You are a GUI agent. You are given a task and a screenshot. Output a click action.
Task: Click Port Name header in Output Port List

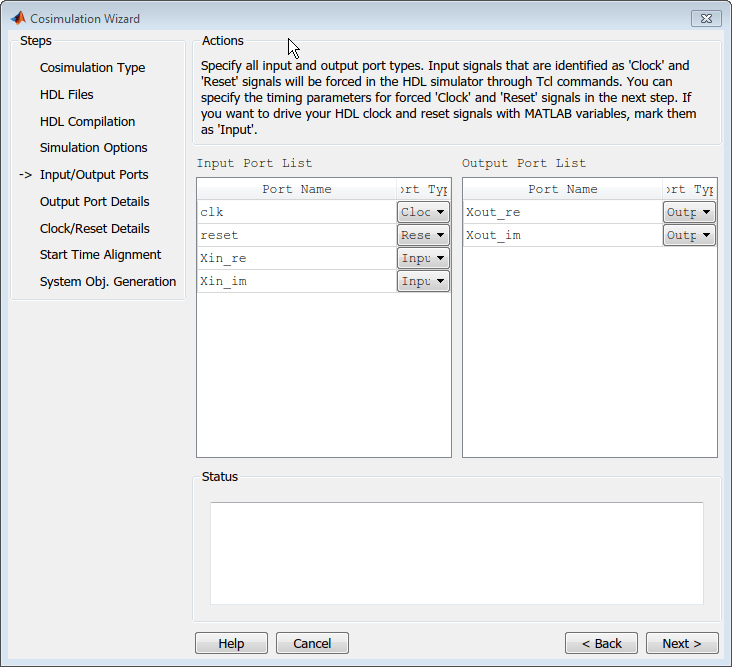point(563,189)
